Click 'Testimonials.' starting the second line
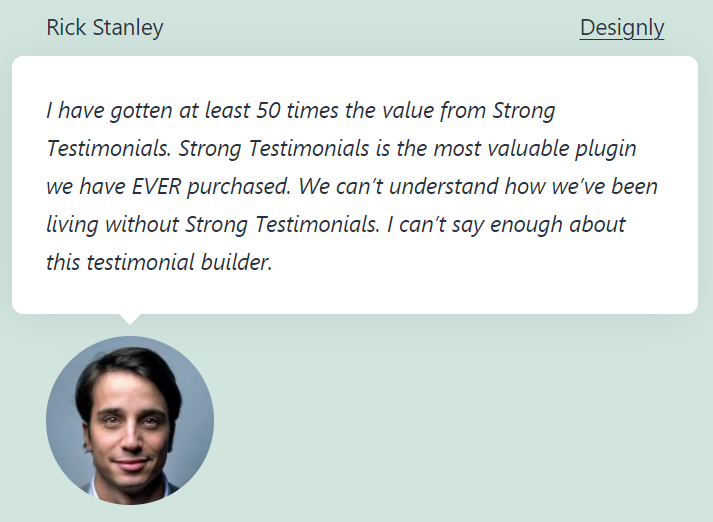Image resolution: width=713 pixels, height=522 pixels. coord(109,148)
